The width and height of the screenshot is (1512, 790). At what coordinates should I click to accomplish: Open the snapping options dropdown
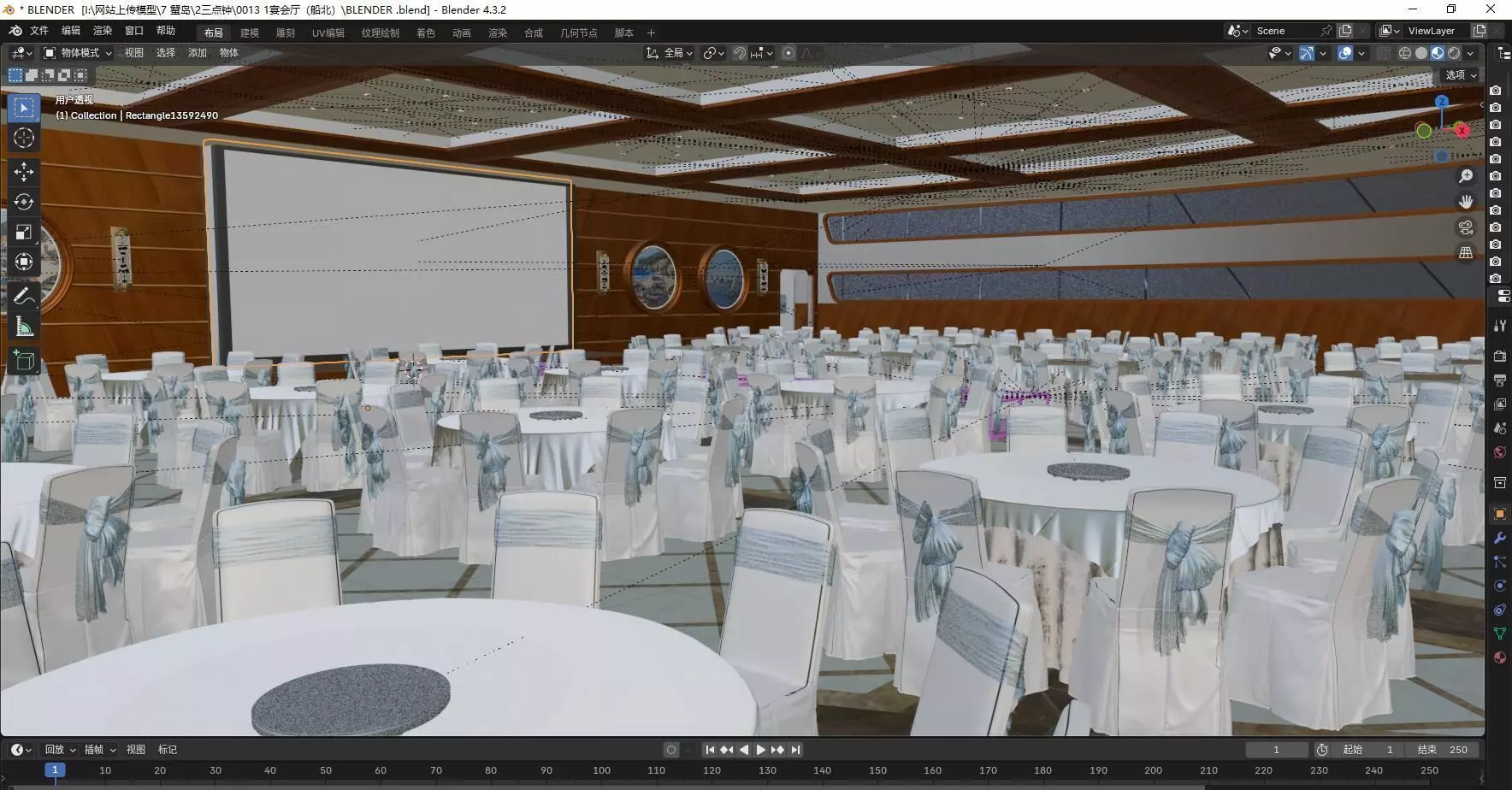click(761, 53)
